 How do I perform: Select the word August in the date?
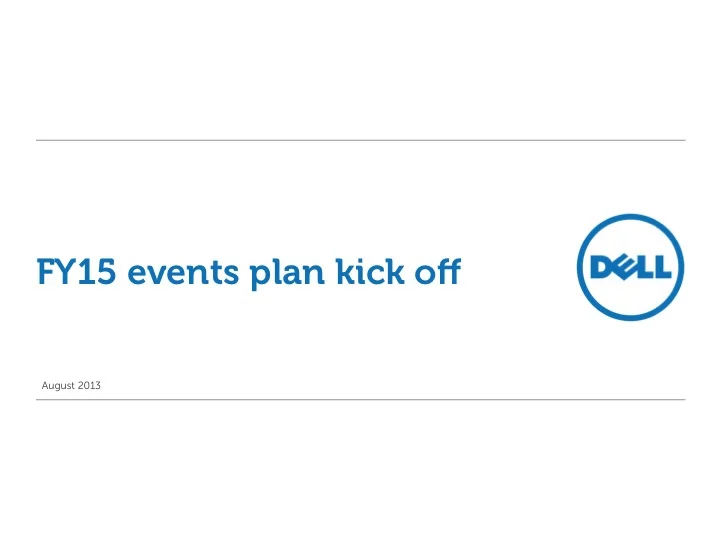pyautogui.click(x=58, y=386)
